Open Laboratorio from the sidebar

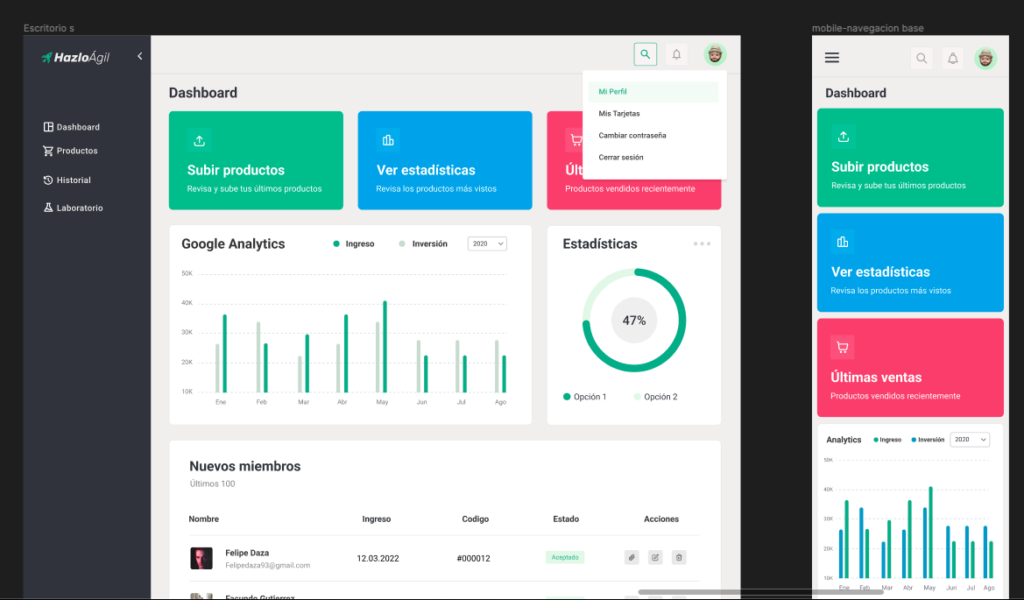(x=79, y=208)
